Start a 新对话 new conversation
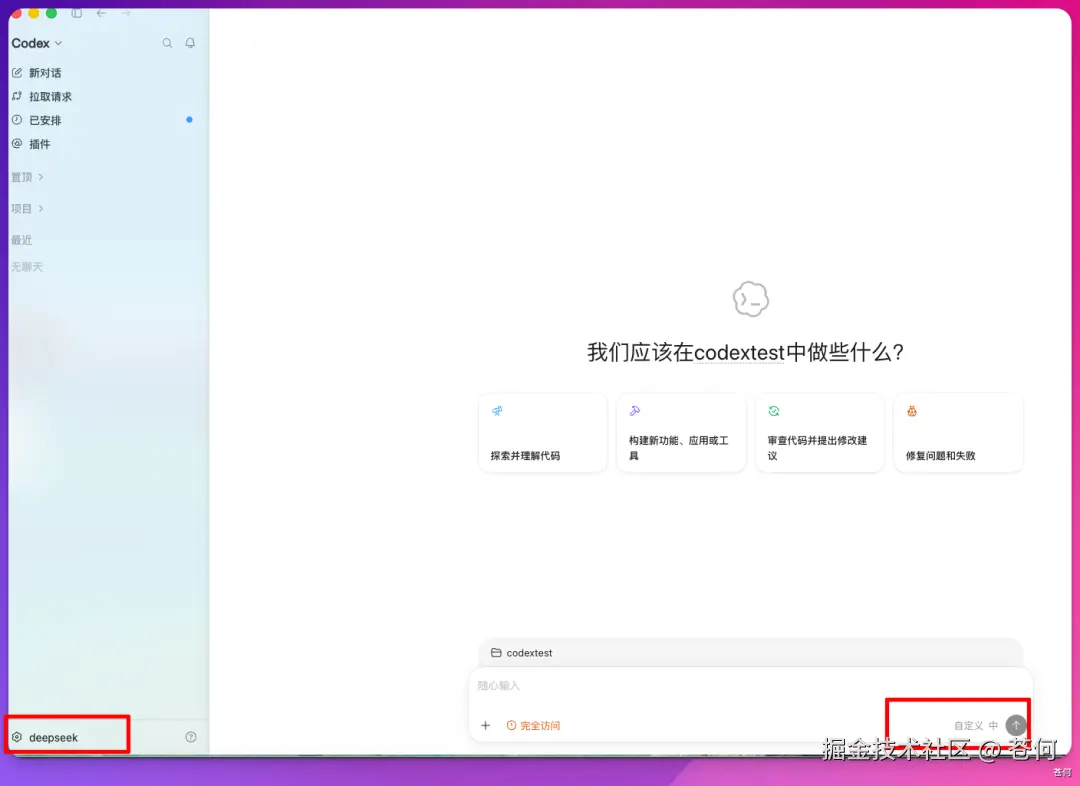This screenshot has height=786, width=1080. click(37, 72)
